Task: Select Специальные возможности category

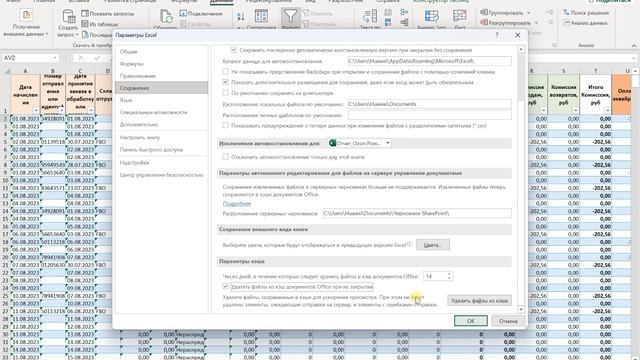Action: pyautogui.click(x=161, y=112)
